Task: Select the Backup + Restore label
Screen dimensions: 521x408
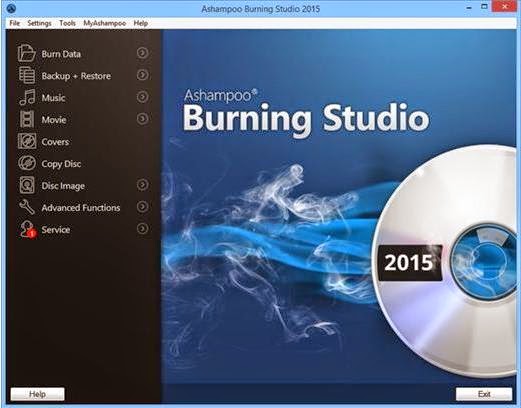Action: [76, 76]
